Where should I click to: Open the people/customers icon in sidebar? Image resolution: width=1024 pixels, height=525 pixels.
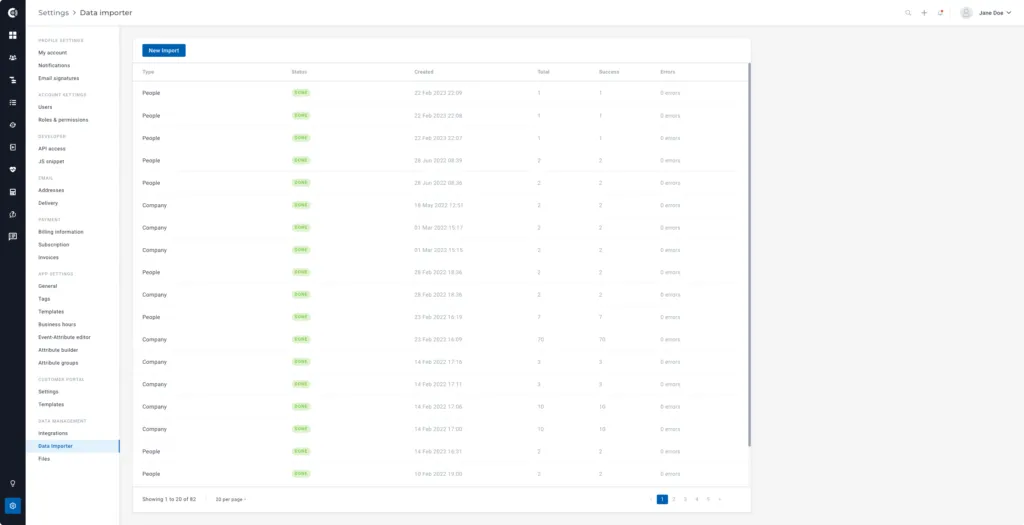(12, 57)
